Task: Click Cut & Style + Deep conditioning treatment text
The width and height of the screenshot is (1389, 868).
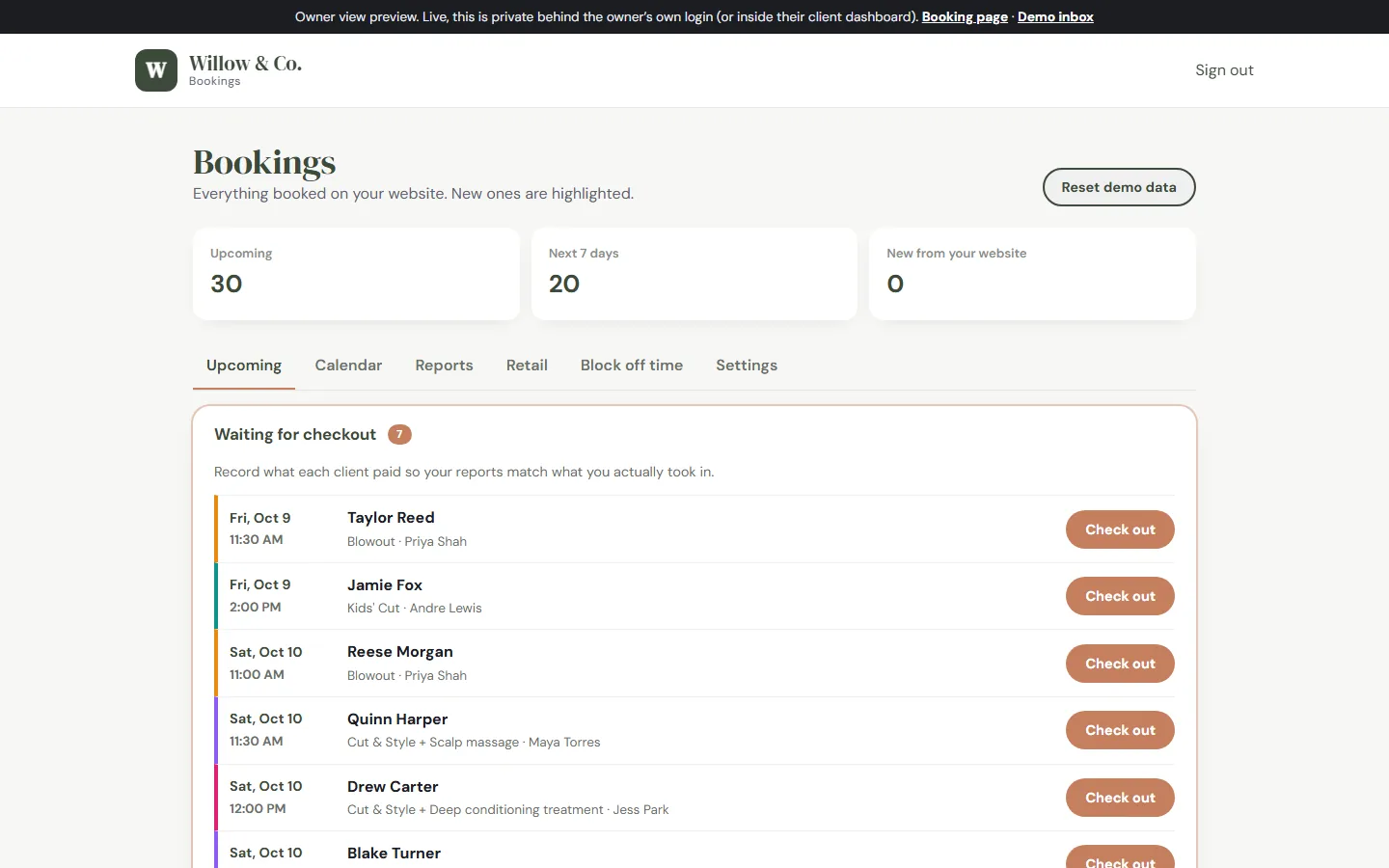Action: coord(476,810)
